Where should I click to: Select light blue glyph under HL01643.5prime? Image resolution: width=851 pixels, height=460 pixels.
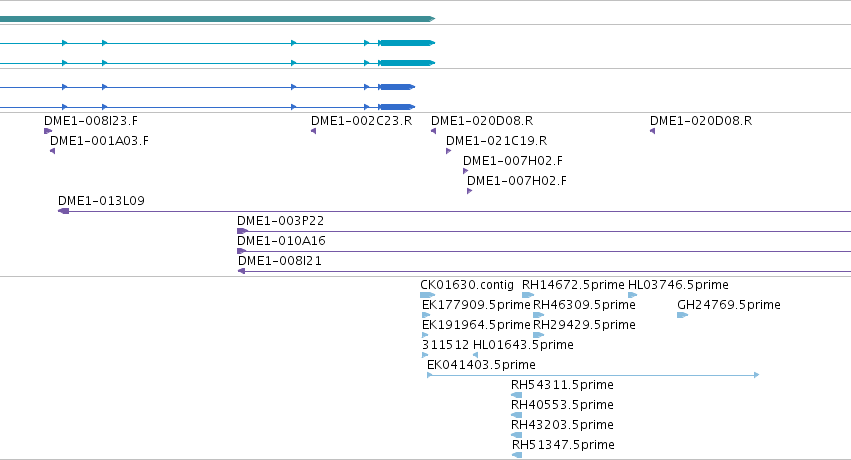point(475,355)
